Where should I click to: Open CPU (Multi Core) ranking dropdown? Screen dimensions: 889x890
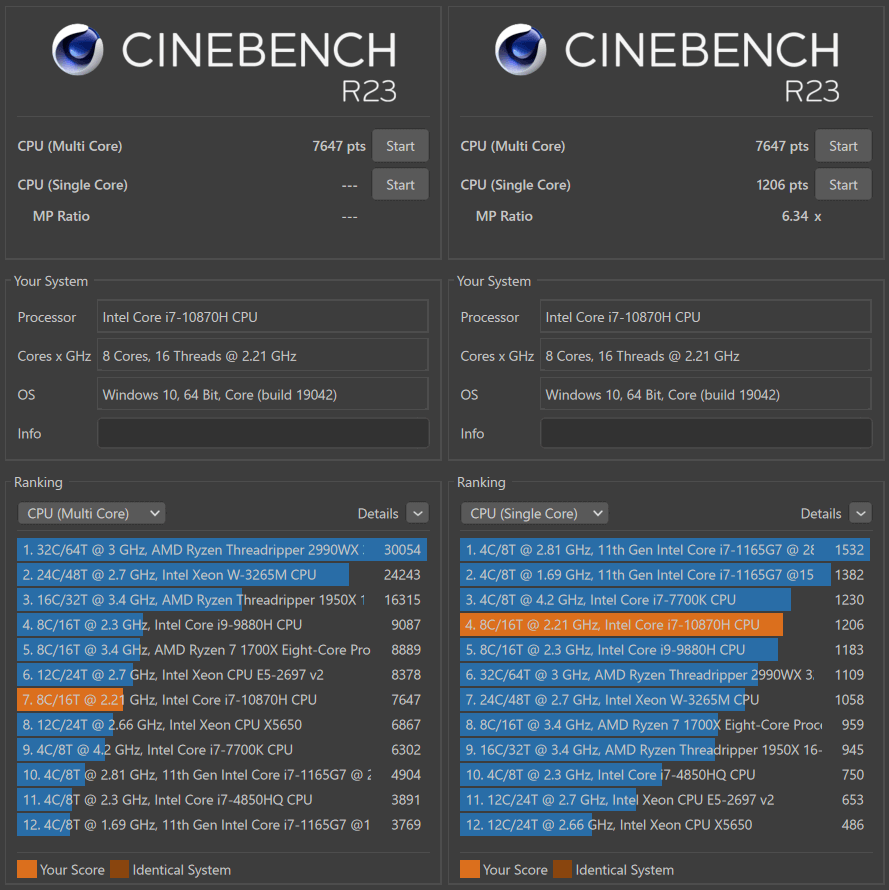coord(91,513)
